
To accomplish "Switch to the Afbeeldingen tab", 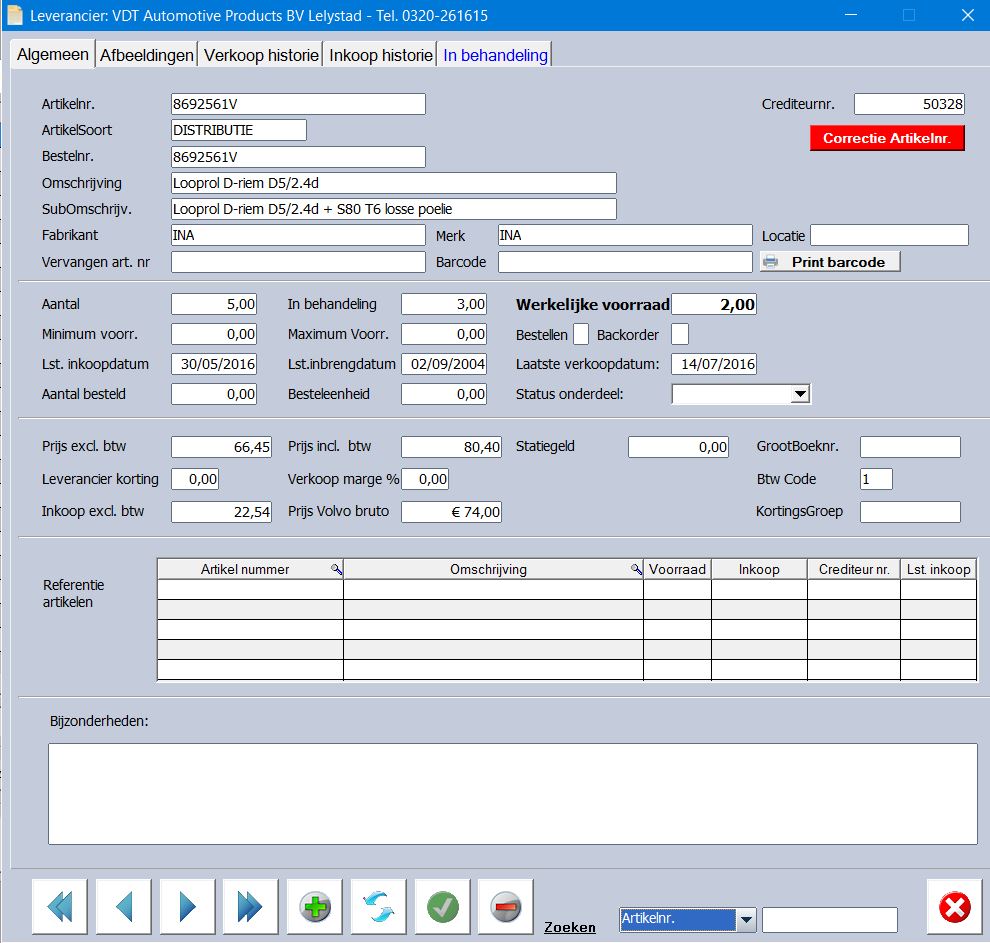I will coord(146,55).
